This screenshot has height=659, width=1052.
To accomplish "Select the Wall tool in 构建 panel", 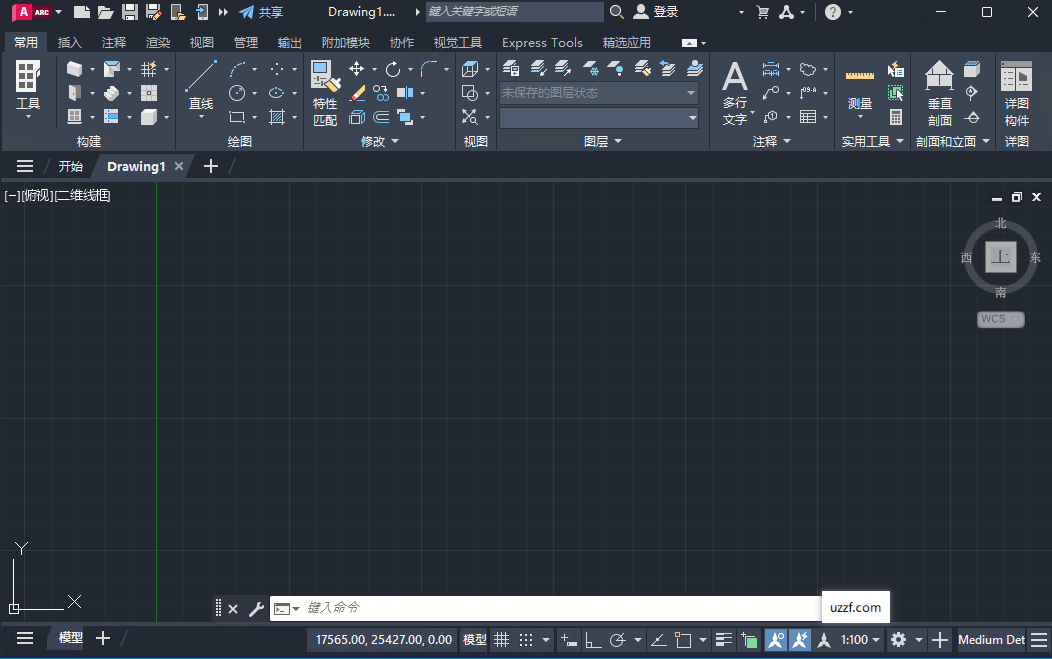I will click(74, 69).
